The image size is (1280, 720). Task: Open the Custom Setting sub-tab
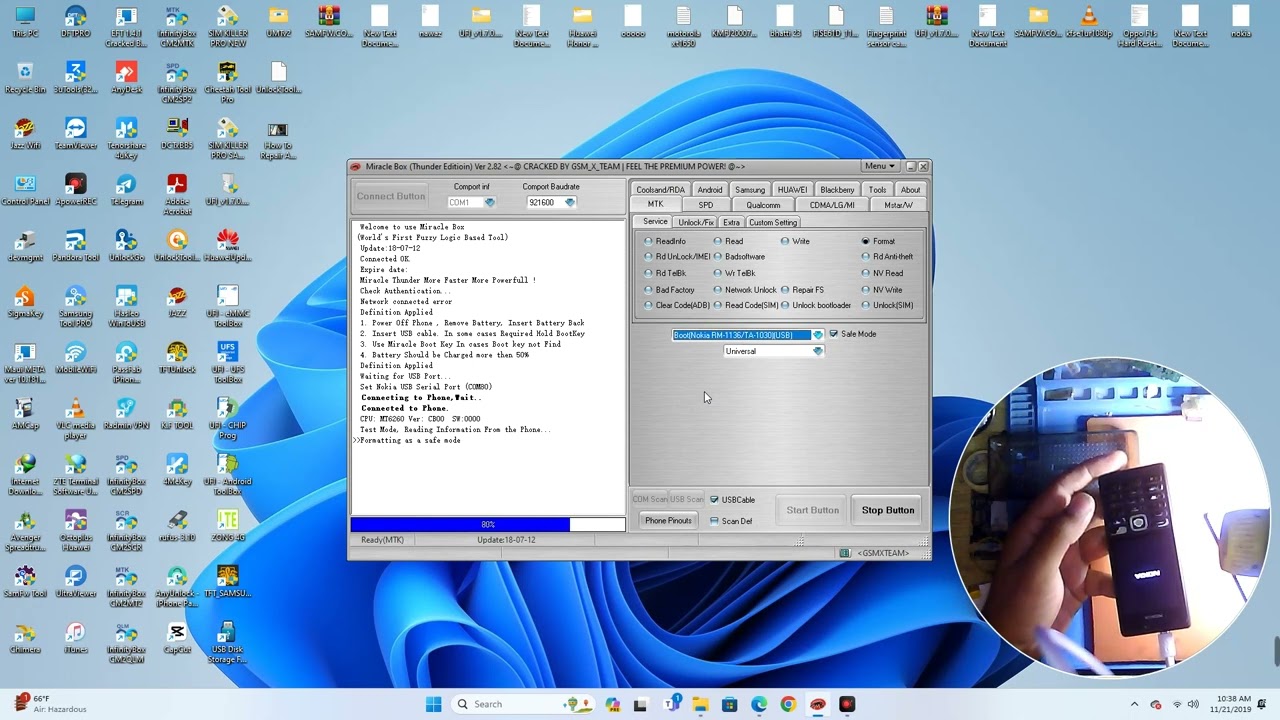(773, 223)
